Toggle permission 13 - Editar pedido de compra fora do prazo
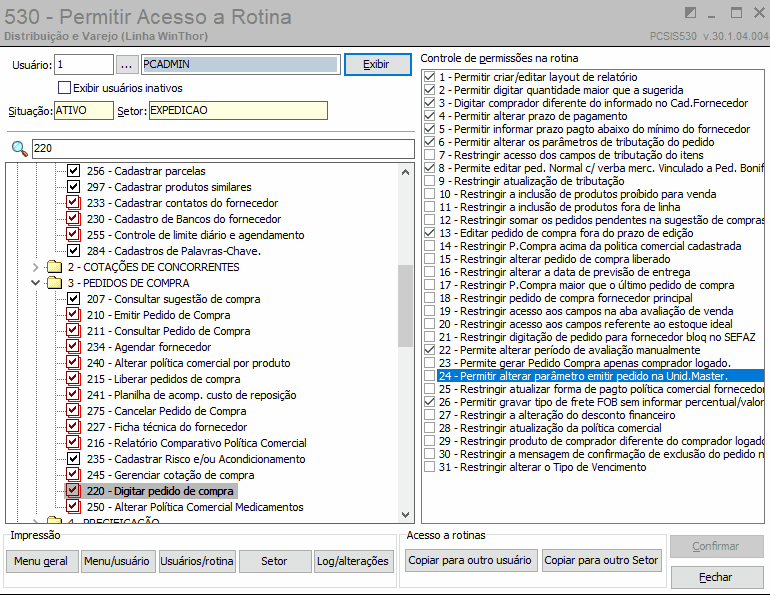Viewport: 770px width, 595px height. [430, 233]
